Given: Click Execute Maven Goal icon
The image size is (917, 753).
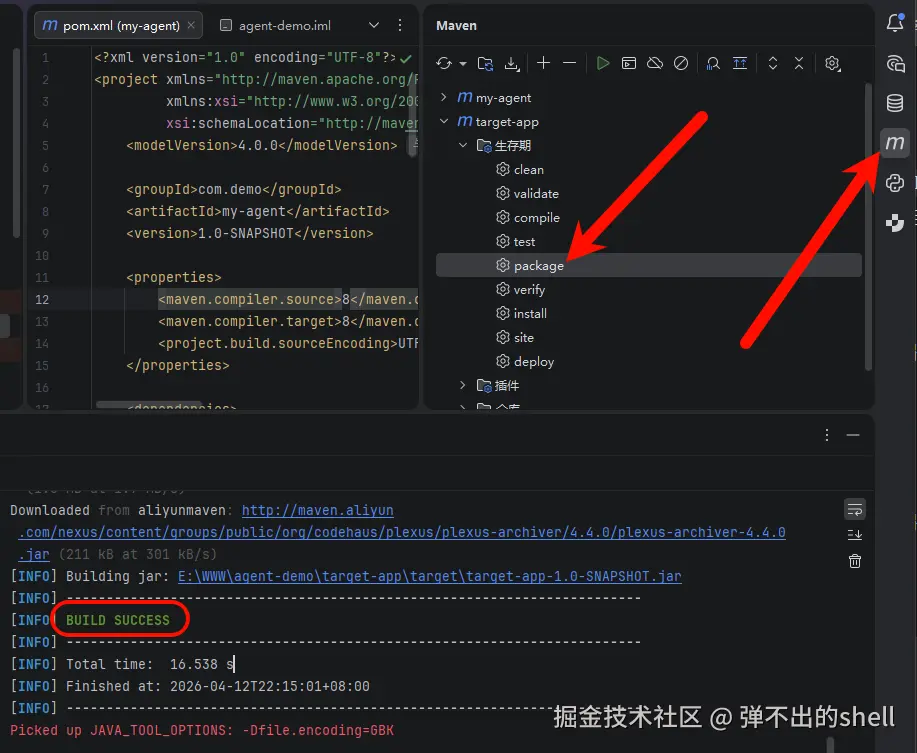Looking at the screenshot, I should tap(629, 63).
